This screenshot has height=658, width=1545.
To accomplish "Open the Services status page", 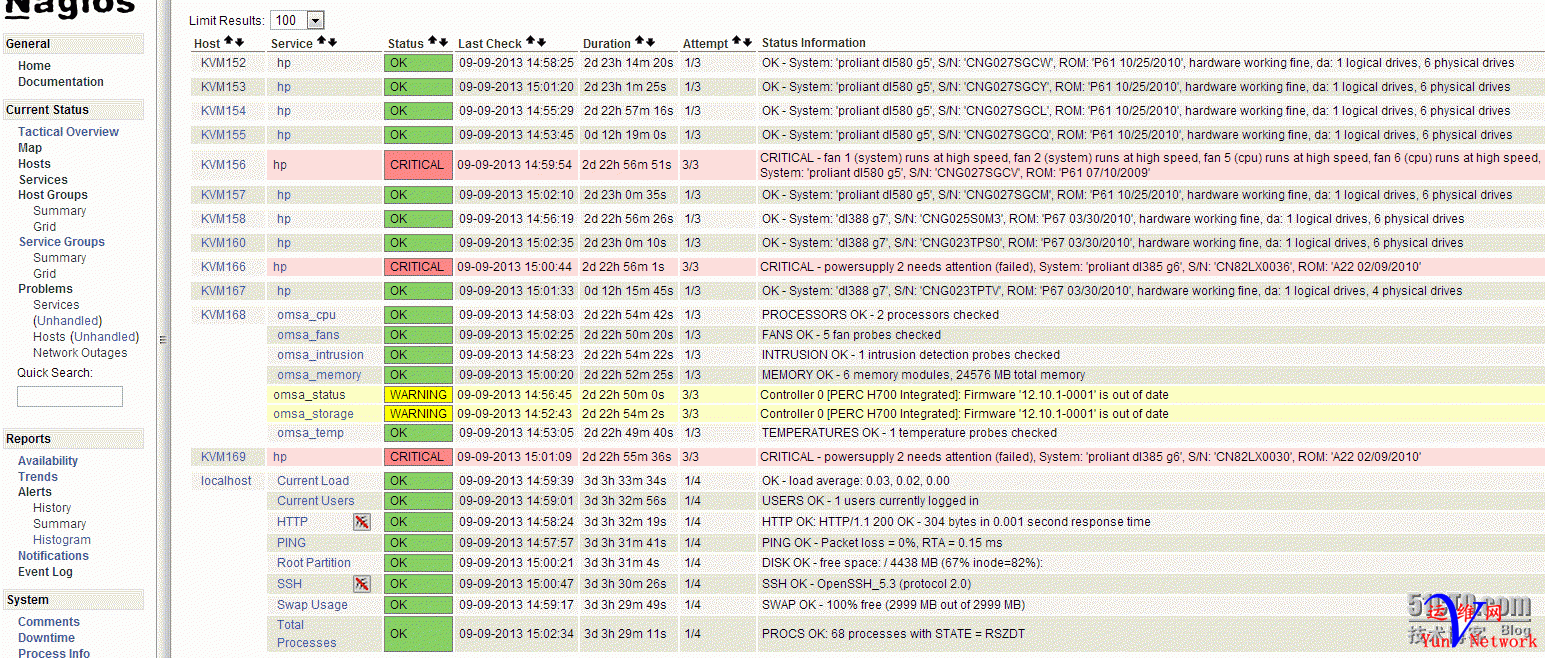I will coord(43,180).
